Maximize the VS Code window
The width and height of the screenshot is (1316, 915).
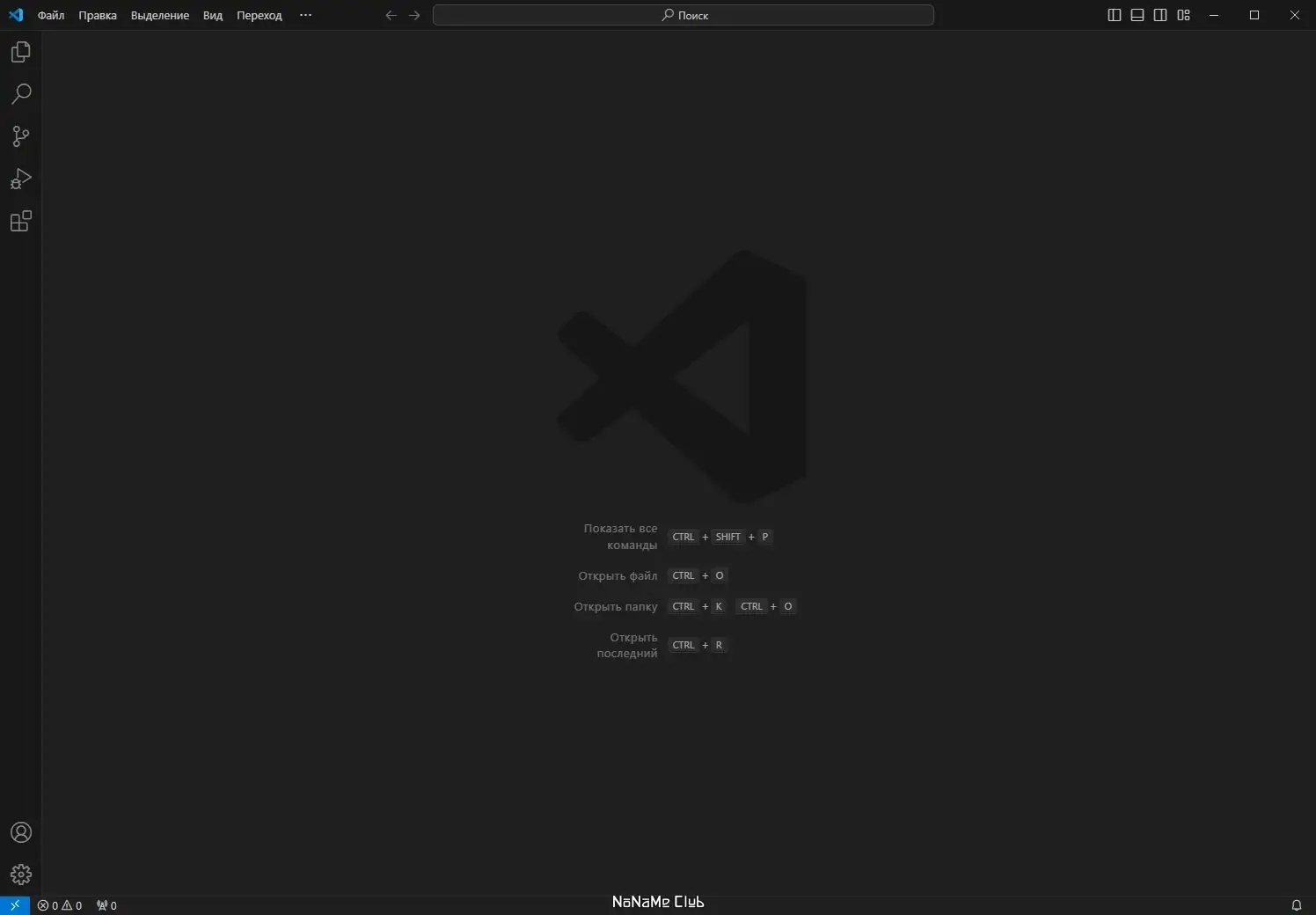(x=1254, y=15)
